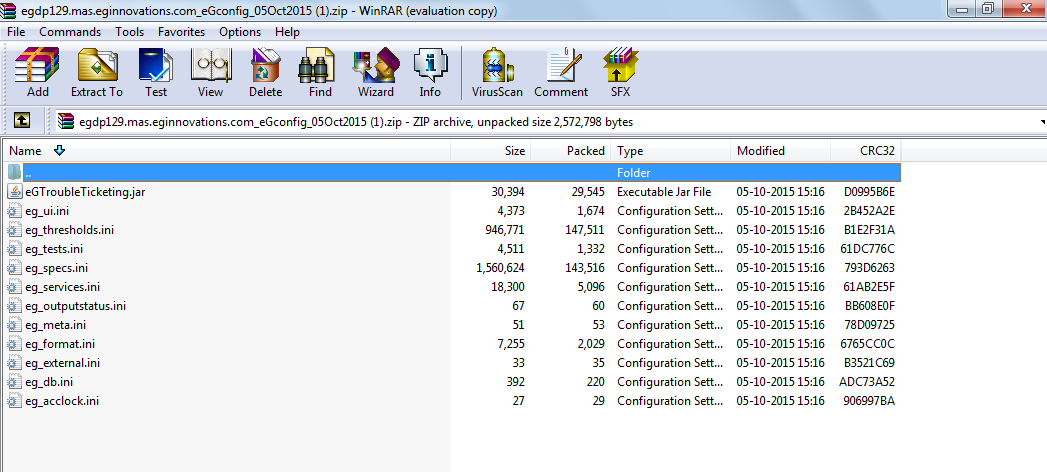This screenshot has height=472, width=1047.
Task: Select eg_ui.ini file name
Action: [x=47, y=211]
